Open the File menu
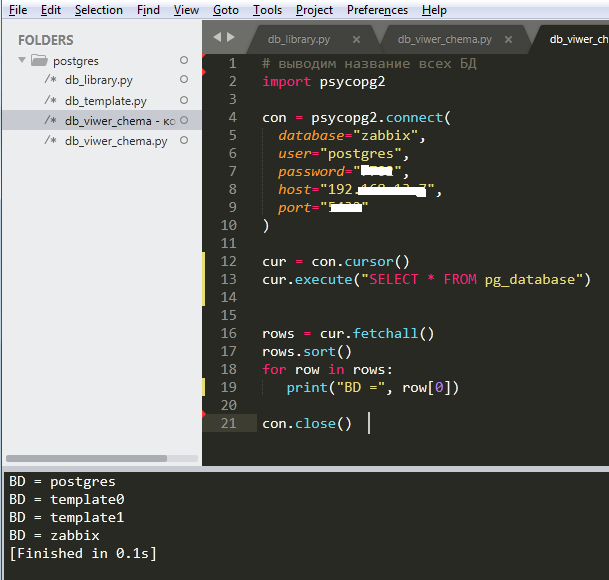The image size is (609, 580). point(18,10)
